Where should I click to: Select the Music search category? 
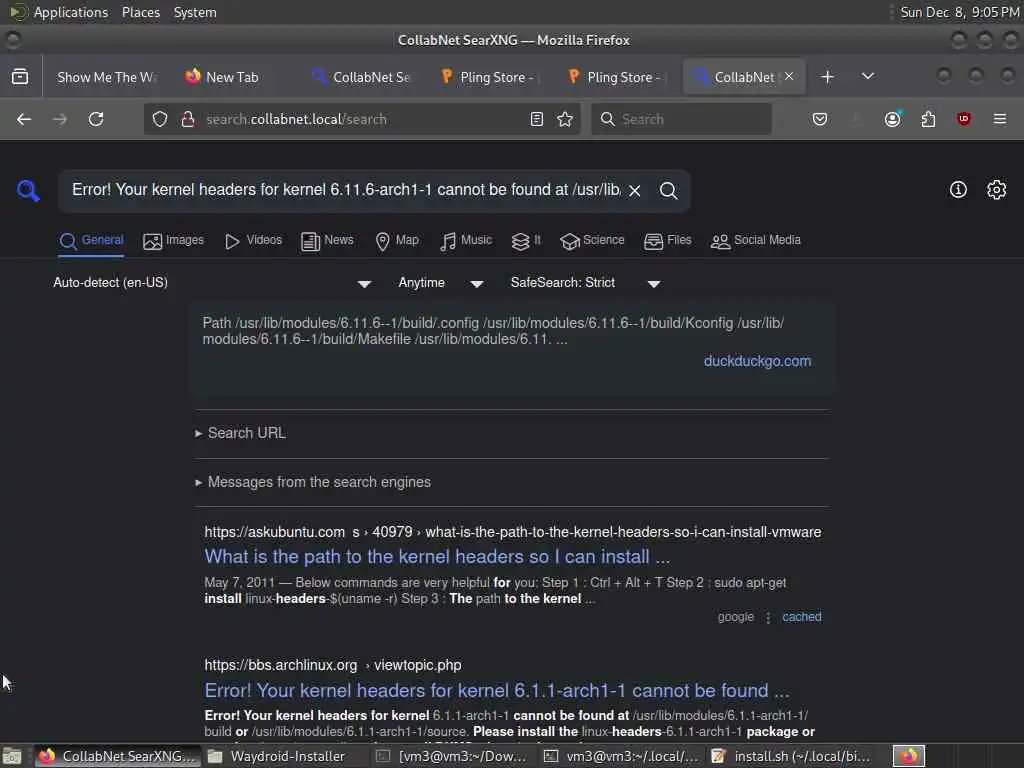coord(466,240)
